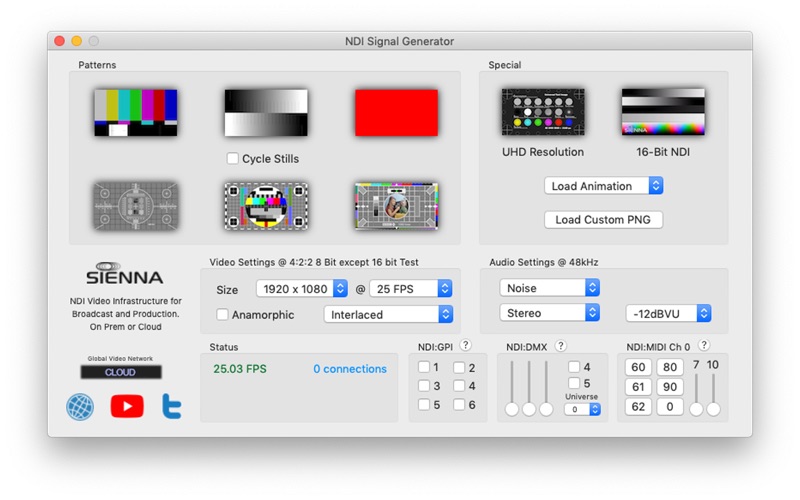
Task: Open NDI:DMX help question mark
Action: (560, 345)
